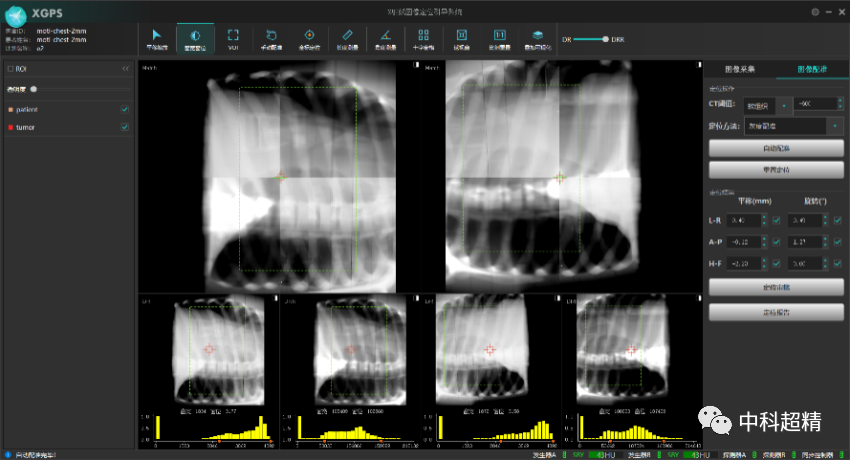Click the A-P translation value field

pyautogui.click(x=747, y=242)
